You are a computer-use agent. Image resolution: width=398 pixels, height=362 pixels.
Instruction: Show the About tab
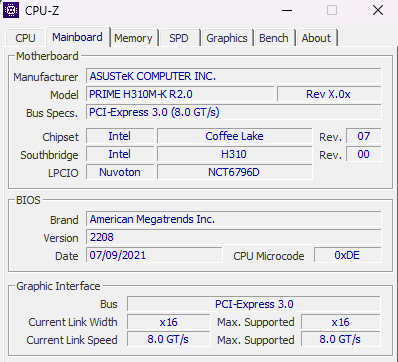pyautogui.click(x=316, y=38)
